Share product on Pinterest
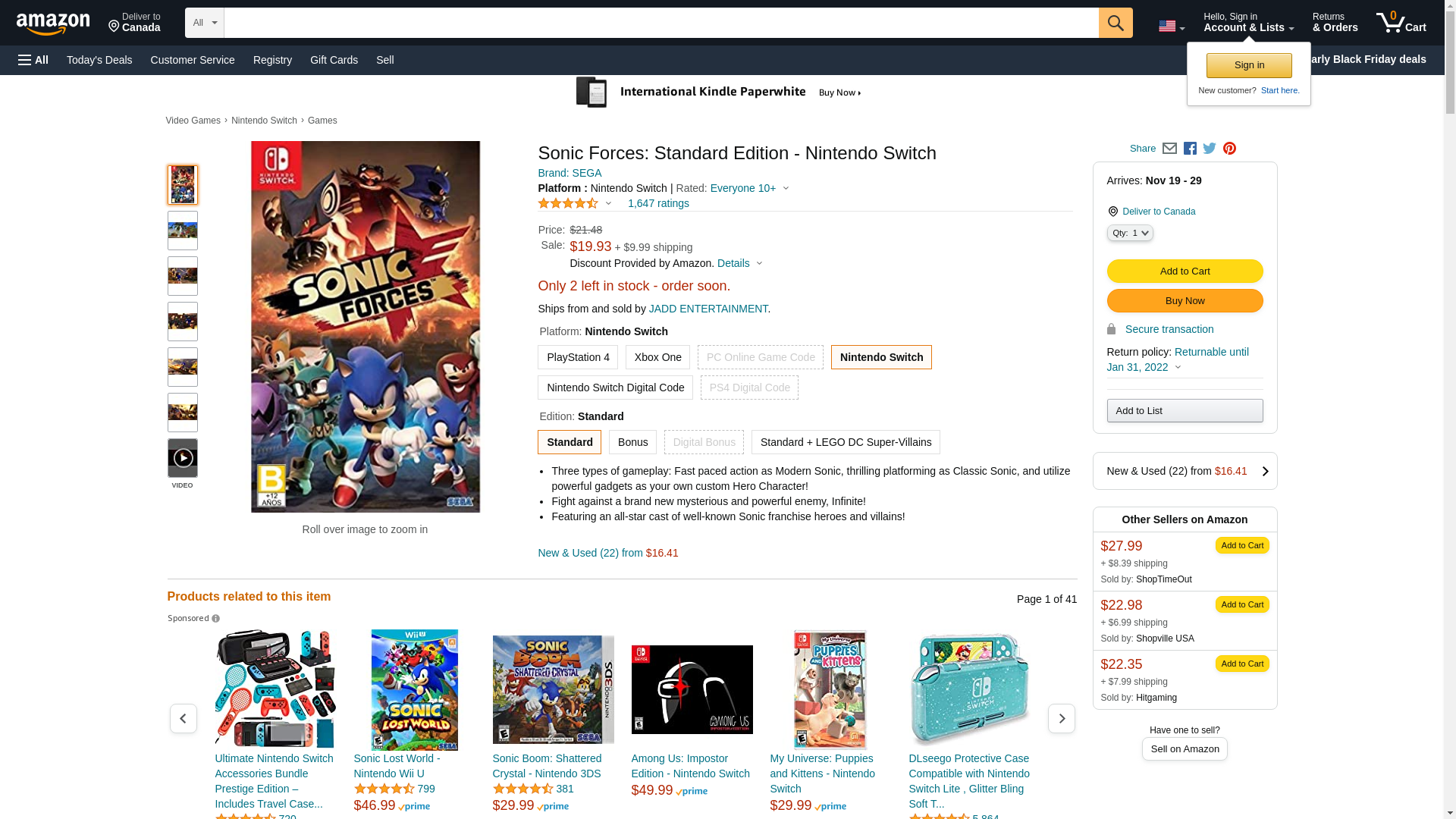 click(1229, 149)
